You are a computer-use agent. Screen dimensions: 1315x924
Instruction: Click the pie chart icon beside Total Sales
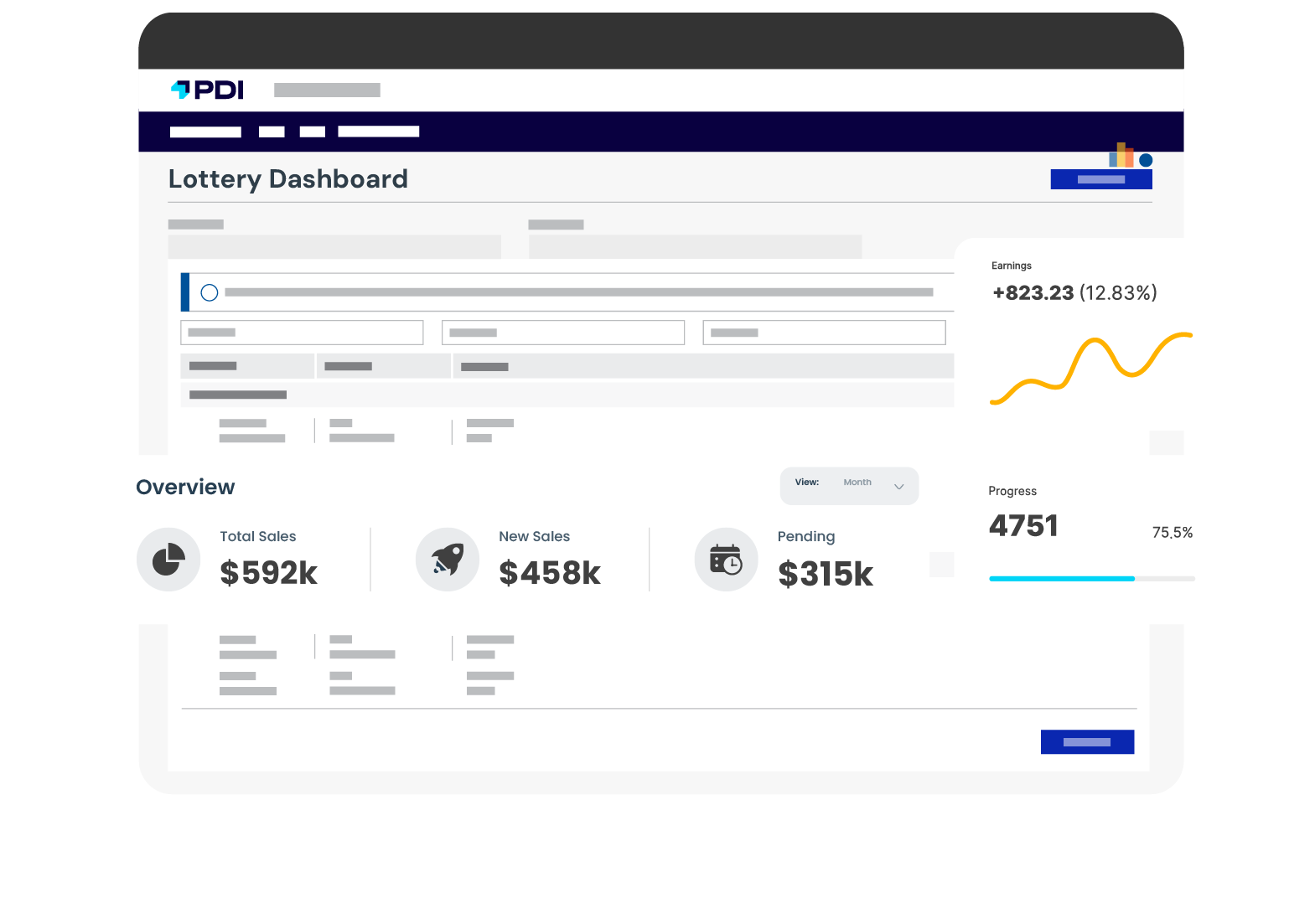click(168, 560)
